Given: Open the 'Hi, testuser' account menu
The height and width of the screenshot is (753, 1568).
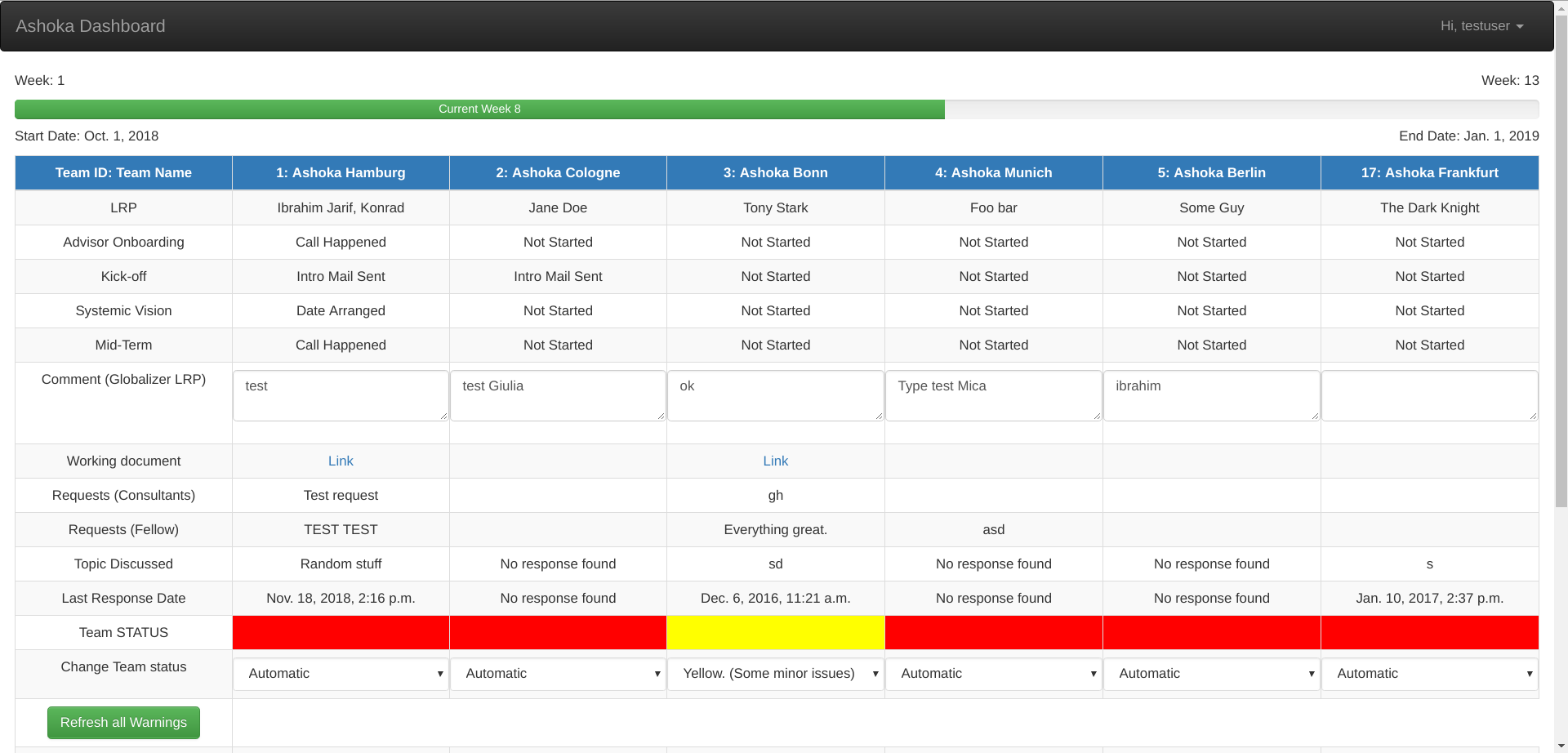Looking at the screenshot, I should coord(1481,25).
